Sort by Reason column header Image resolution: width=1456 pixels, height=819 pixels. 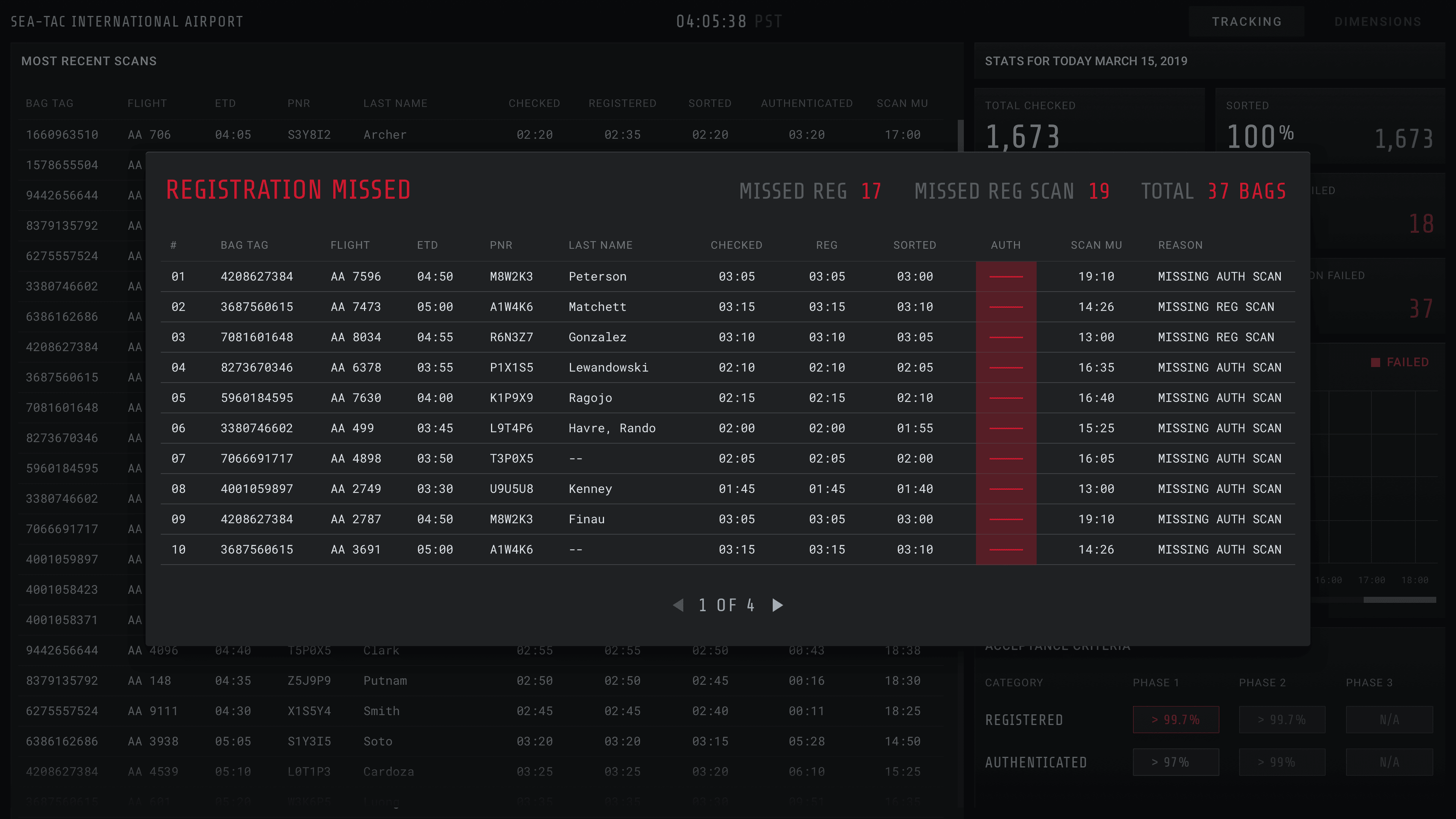(x=1180, y=245)
